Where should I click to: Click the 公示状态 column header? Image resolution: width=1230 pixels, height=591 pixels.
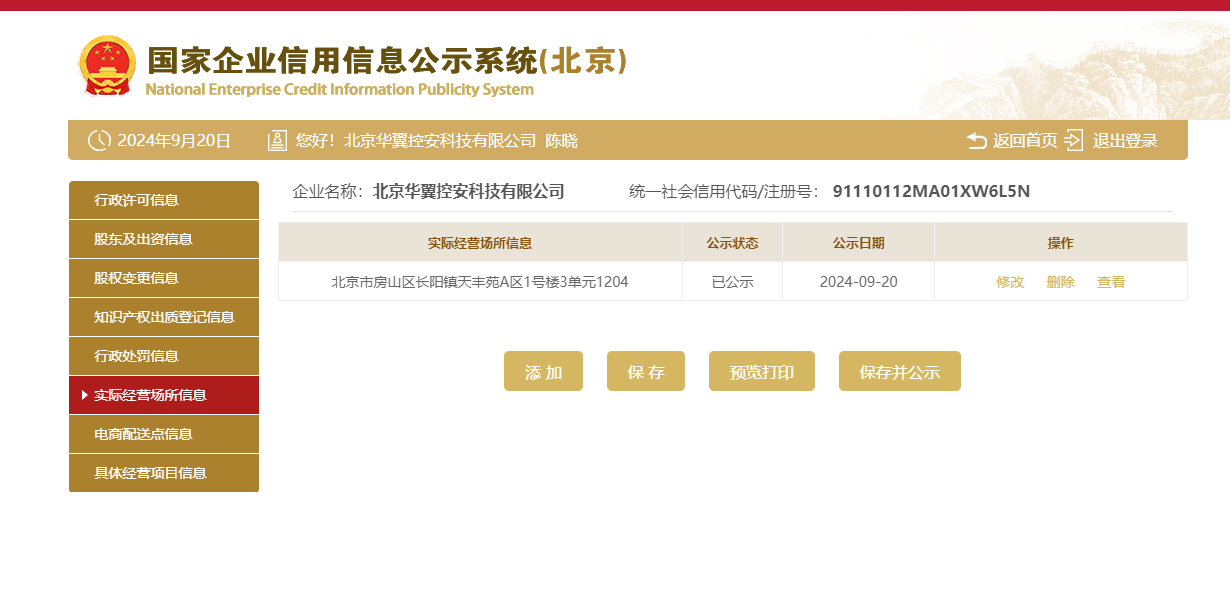pos(732,243)
